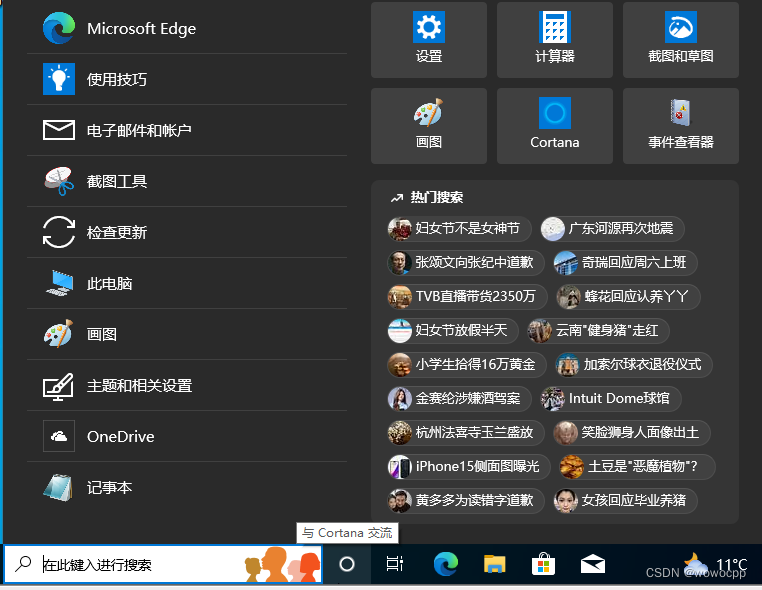
Task: Open the Cortana tile
Action: [554, 126]
